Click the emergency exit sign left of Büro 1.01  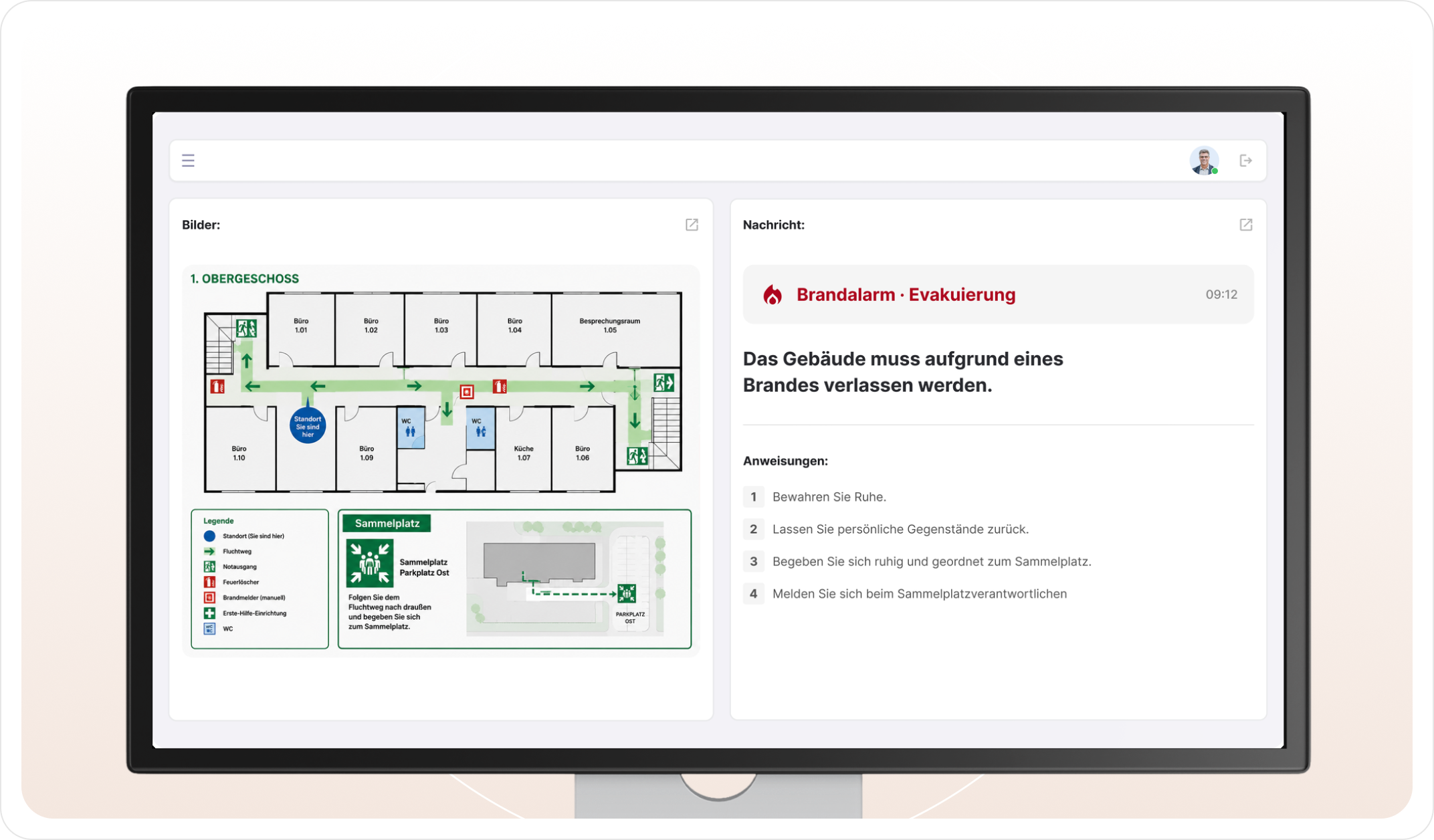click(x=246, y=328)
